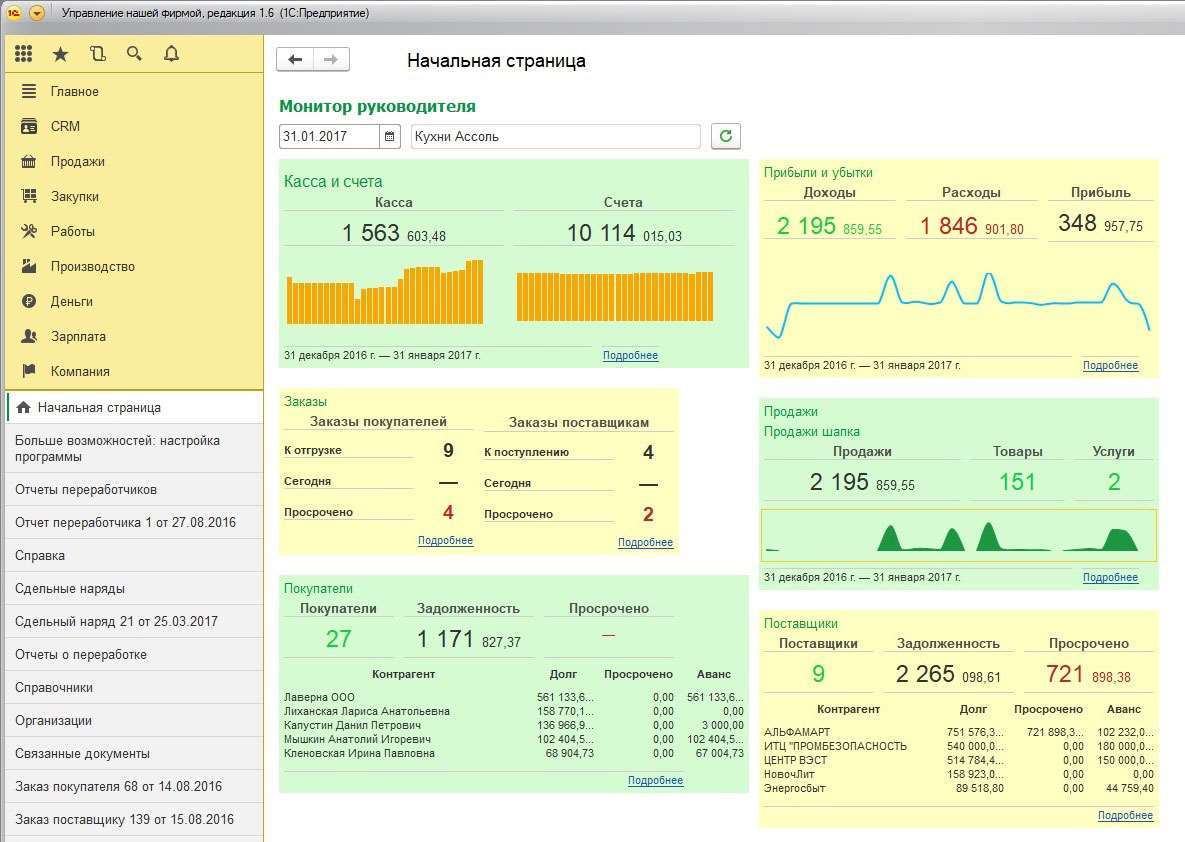Click the forward navigation arrow
Image resolution: width=1185 pixels, height=842 pixels.
coord(331,60)
